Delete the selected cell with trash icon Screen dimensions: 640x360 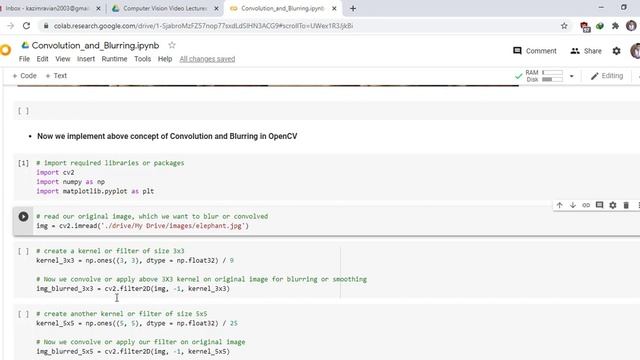[626, 205]
